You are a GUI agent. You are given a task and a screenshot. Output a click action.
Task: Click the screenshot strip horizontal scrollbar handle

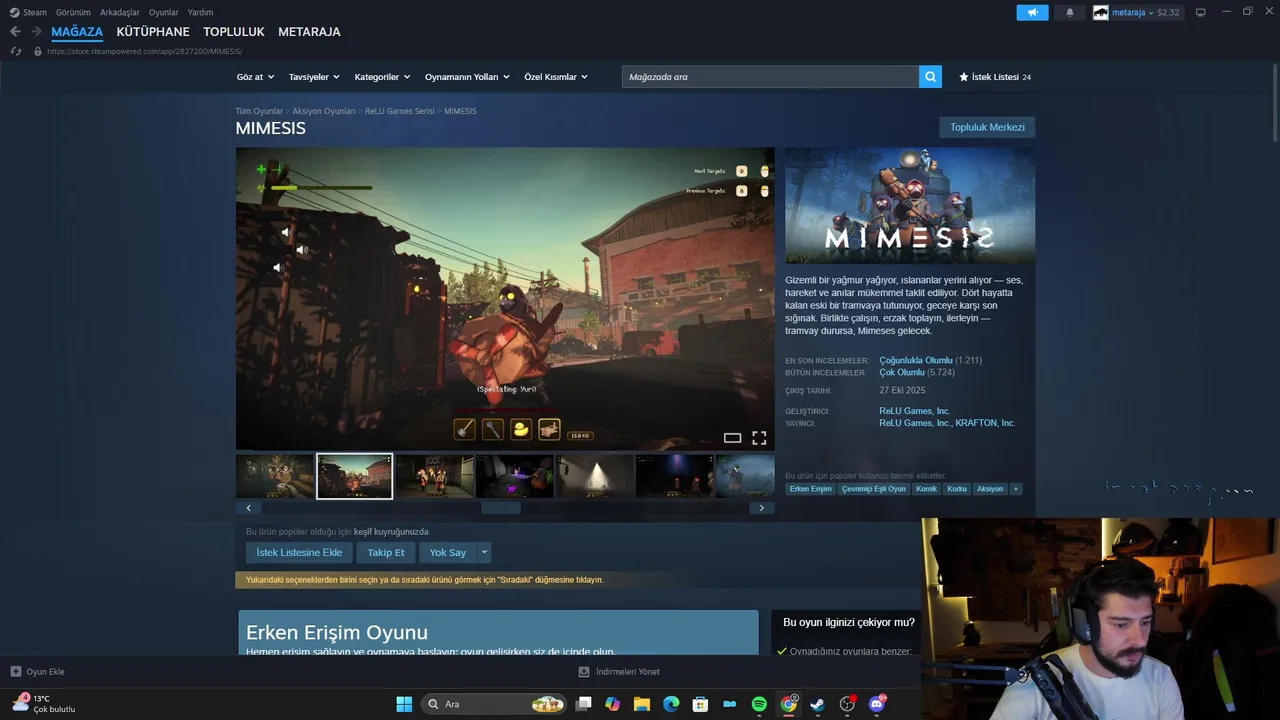pos(500,508)
